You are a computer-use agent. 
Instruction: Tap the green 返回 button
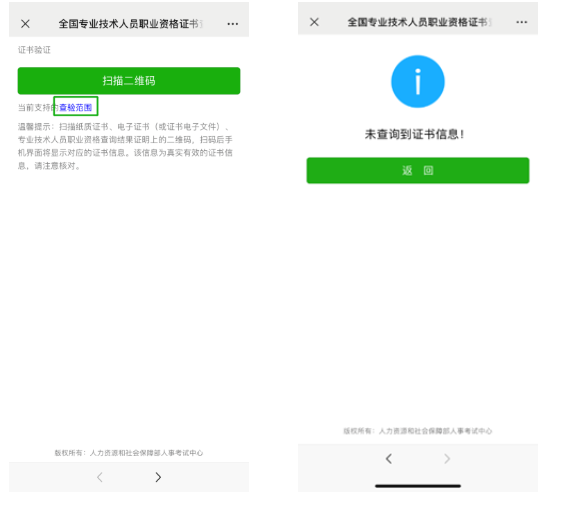(x=418, y=170)
